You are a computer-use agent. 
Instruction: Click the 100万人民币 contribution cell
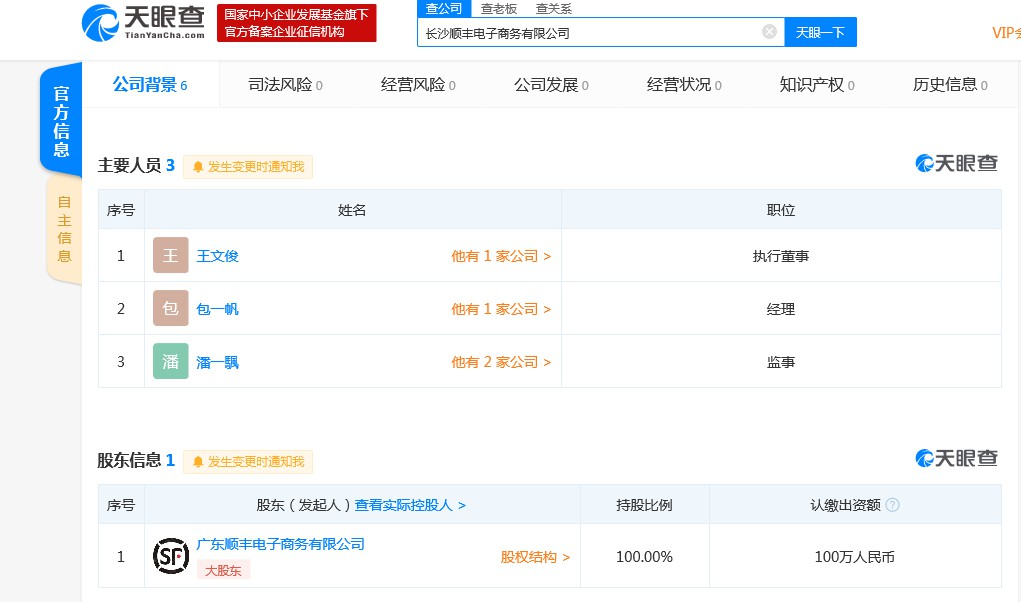coord(855,556)
